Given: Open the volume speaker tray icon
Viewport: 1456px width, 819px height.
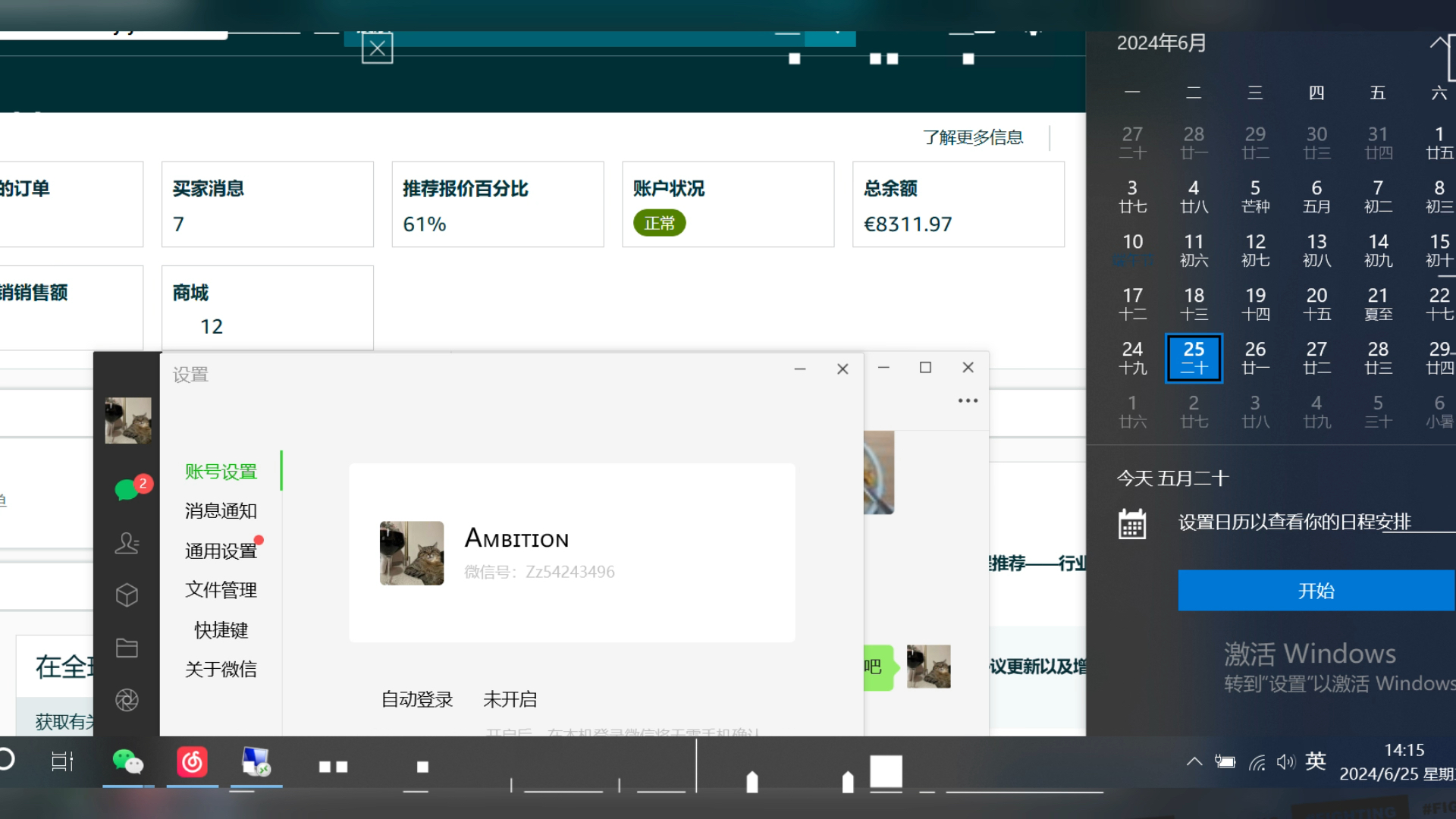Looking at the screenshot, I should click(1286, 761).
